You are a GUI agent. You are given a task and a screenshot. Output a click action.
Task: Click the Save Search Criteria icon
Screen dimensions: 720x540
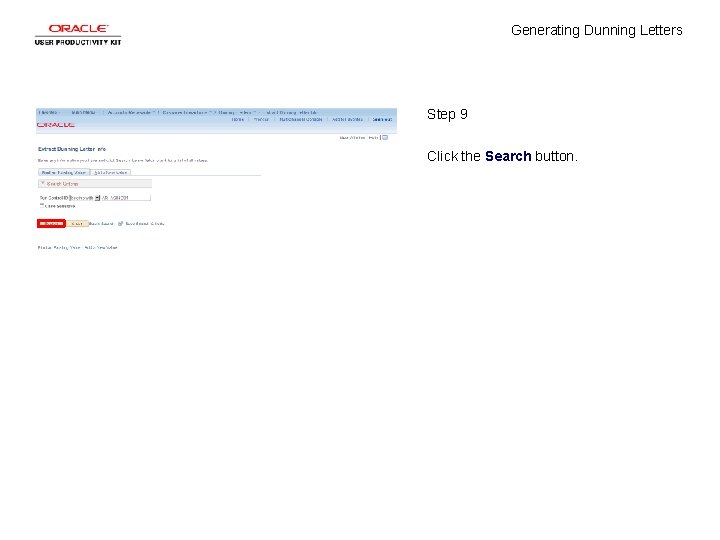(120, 224)
